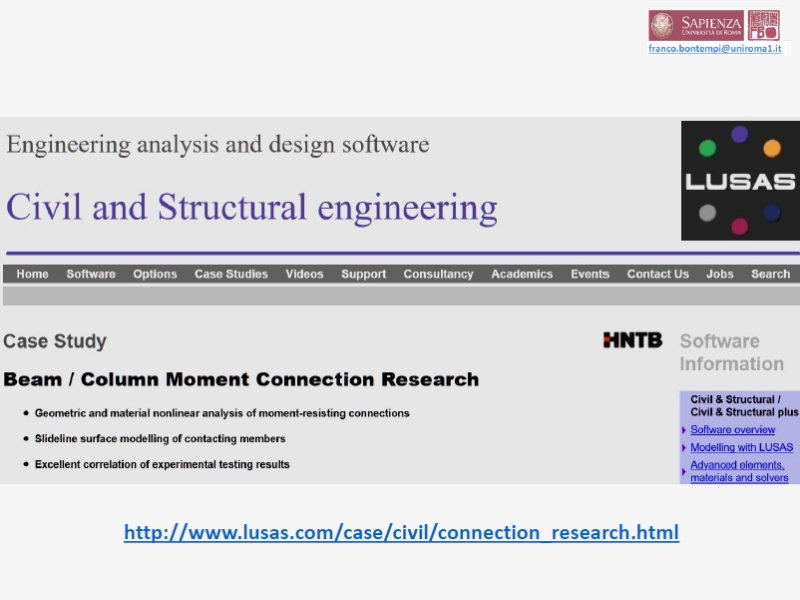
Task: Select Support in the navigation bar
Action: point(363,274)
